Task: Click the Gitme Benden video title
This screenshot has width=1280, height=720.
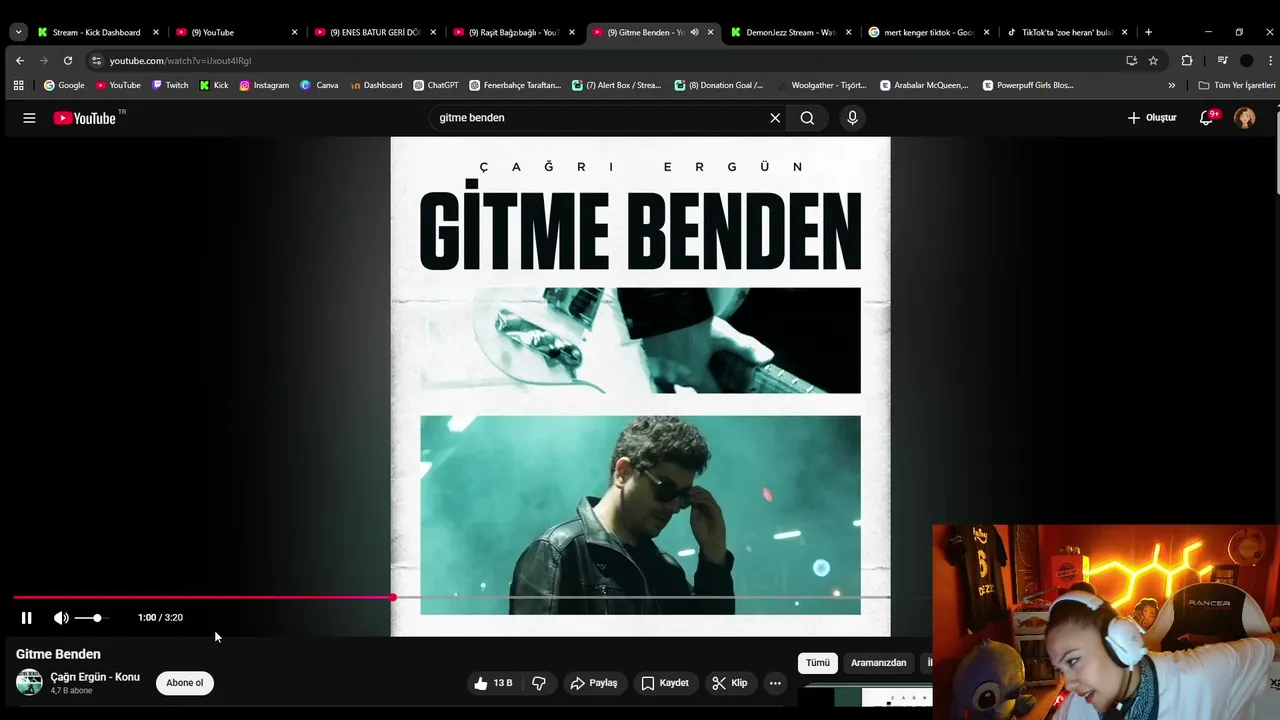Action: (x=58, y=654)
